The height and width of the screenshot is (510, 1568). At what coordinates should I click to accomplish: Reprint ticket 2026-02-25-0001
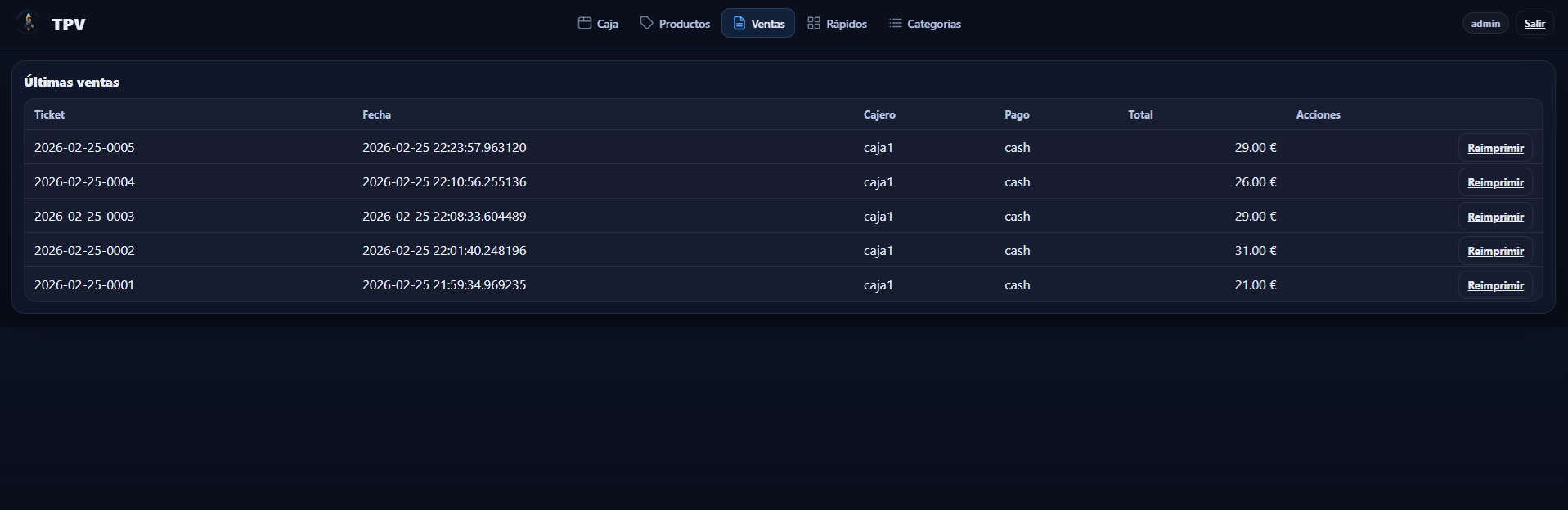(1495, 285)
